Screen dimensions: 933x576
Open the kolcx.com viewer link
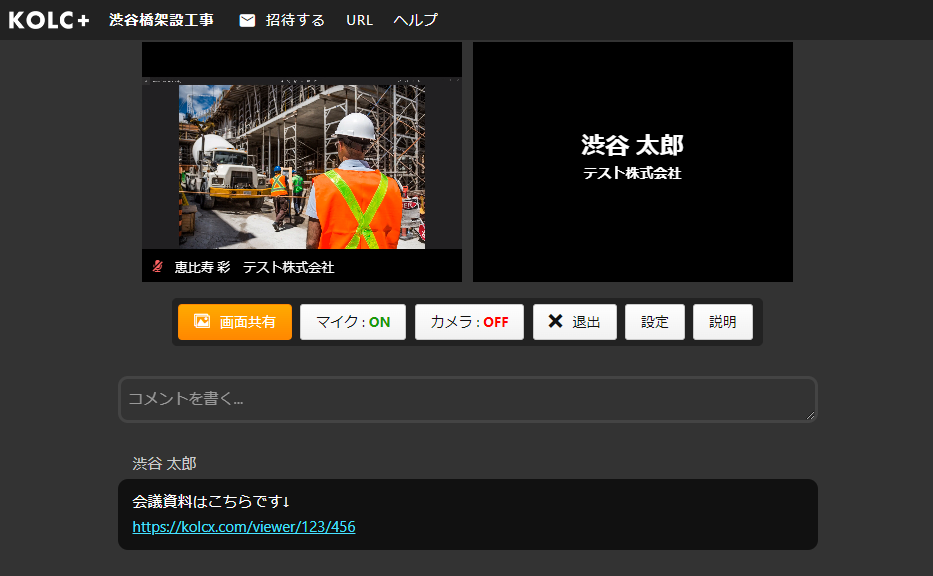243,527
